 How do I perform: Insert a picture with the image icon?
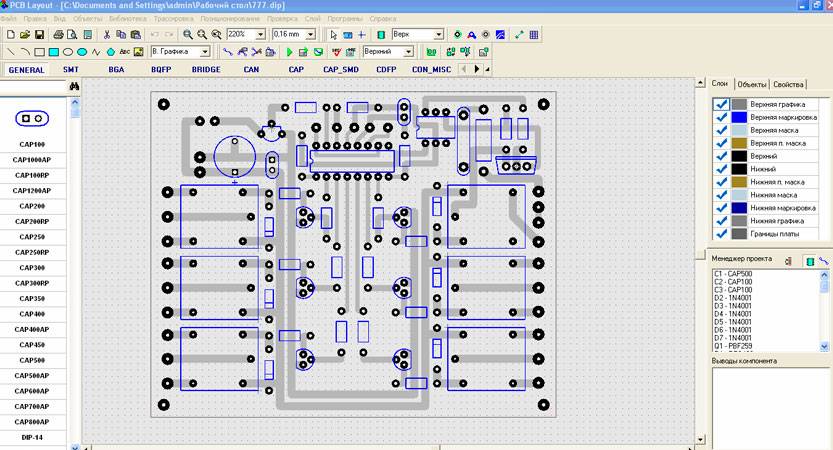(139, 52)
